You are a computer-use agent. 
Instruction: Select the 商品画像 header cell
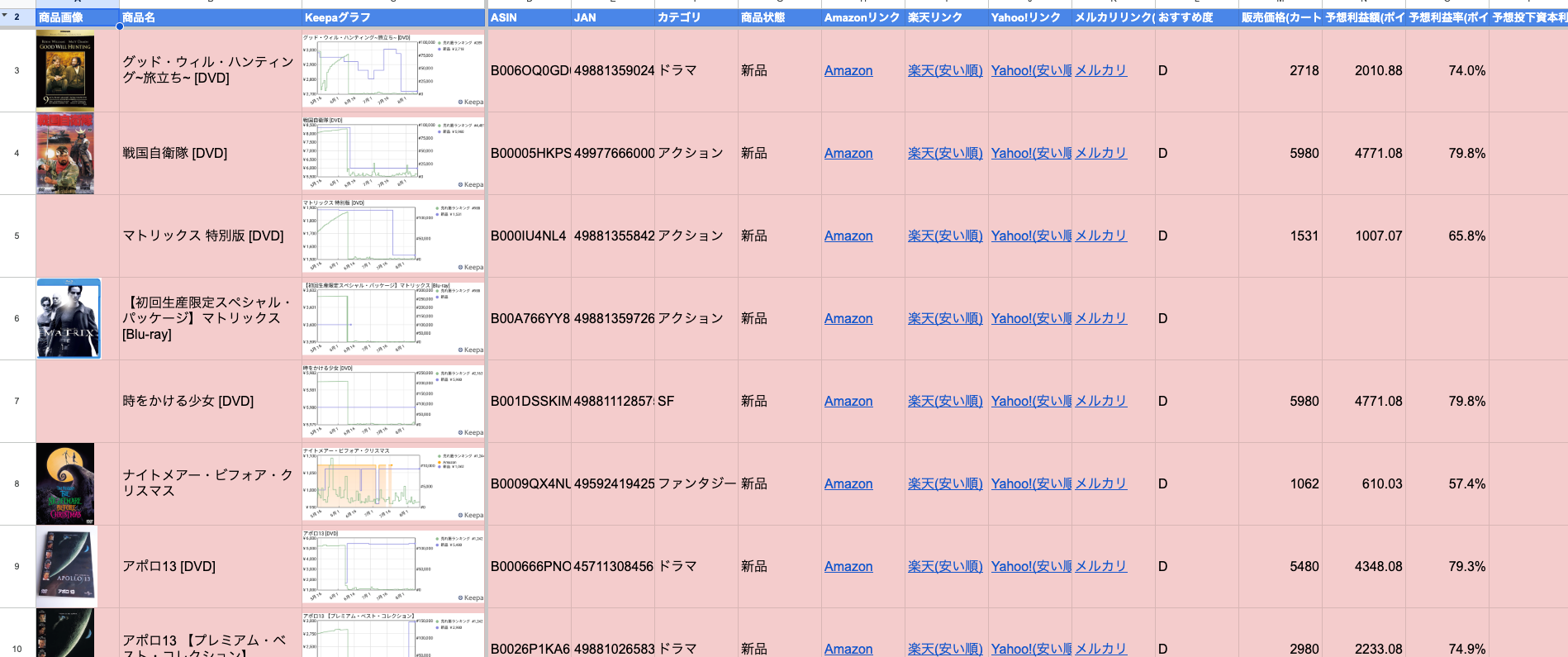(x=78, y=17)
